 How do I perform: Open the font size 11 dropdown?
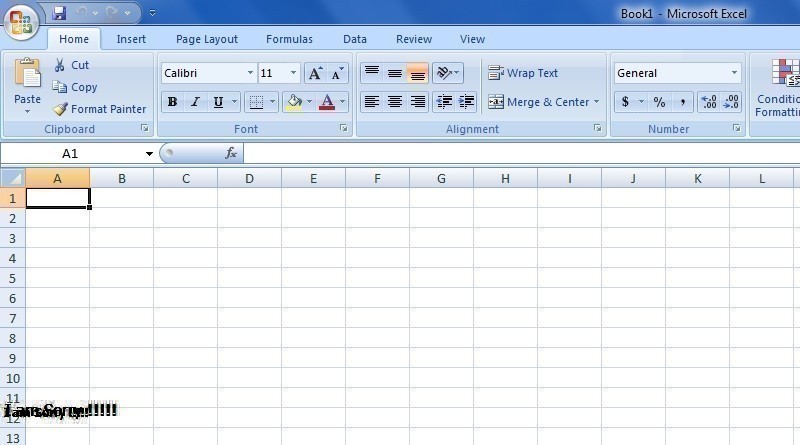pos(293,73)
